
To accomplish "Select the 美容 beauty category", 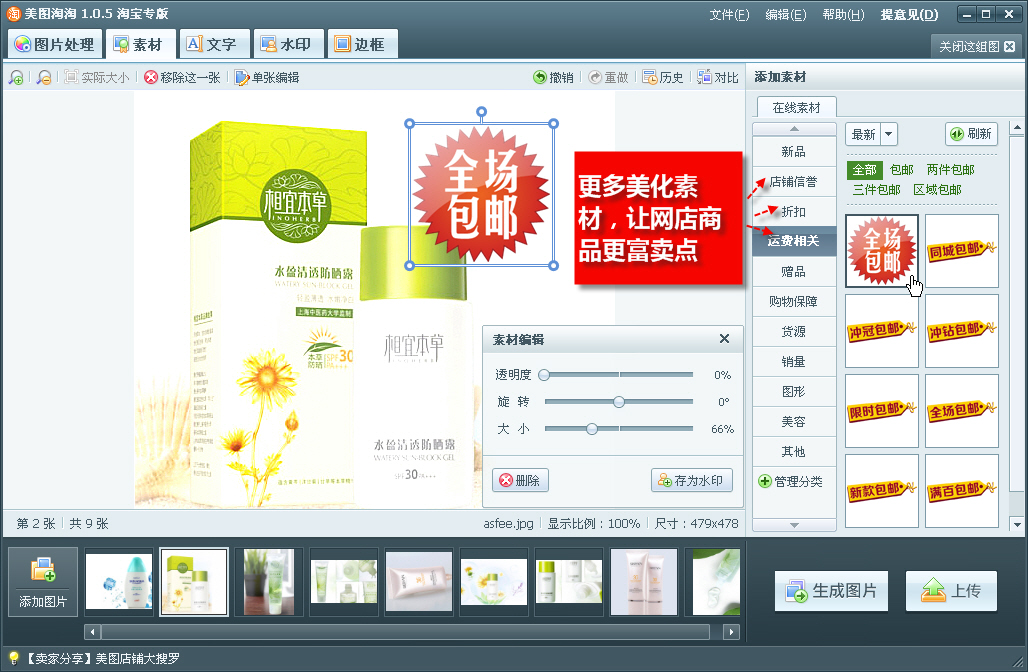I will coord(794,422).
